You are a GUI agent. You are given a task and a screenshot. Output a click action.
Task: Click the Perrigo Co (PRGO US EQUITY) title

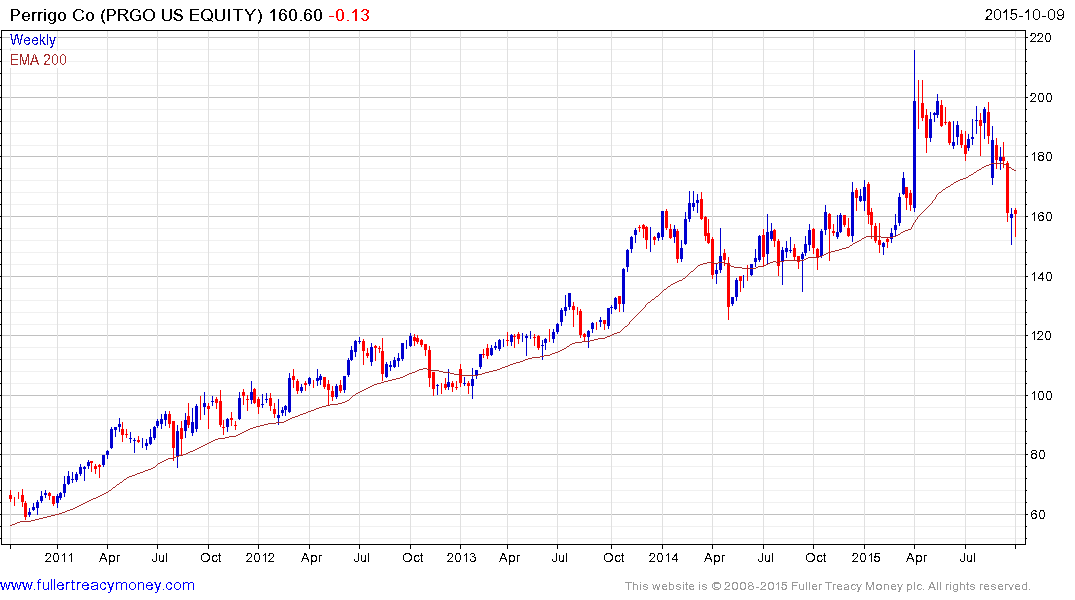coord(136,15)
